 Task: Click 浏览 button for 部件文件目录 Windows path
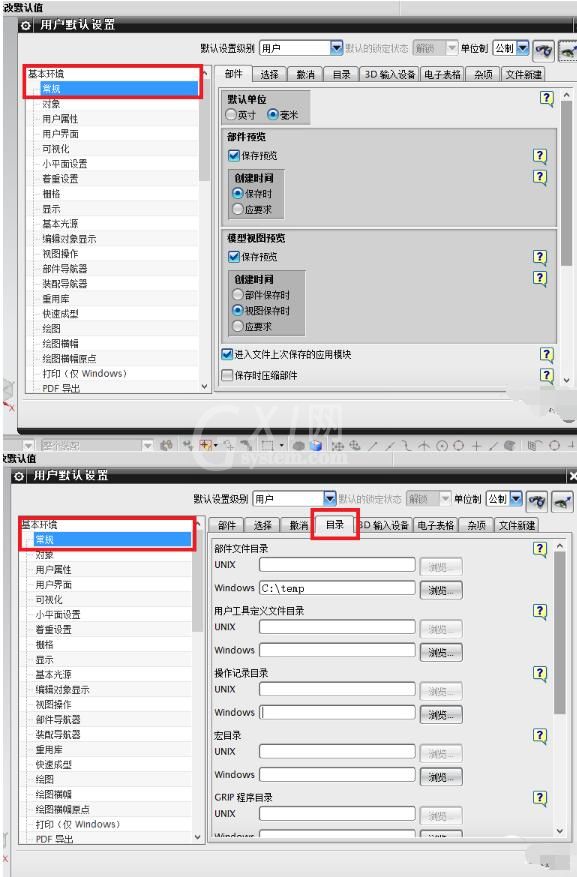[441, 590]
